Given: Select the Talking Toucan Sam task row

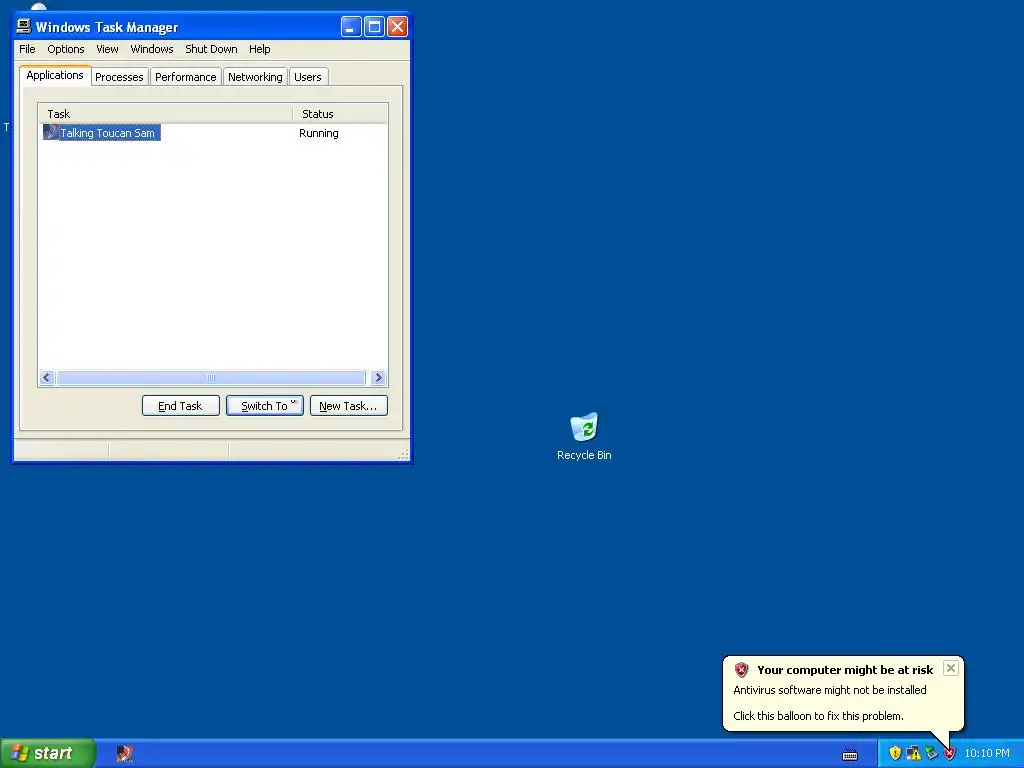Looking at the screenshot, I should 213,133.
